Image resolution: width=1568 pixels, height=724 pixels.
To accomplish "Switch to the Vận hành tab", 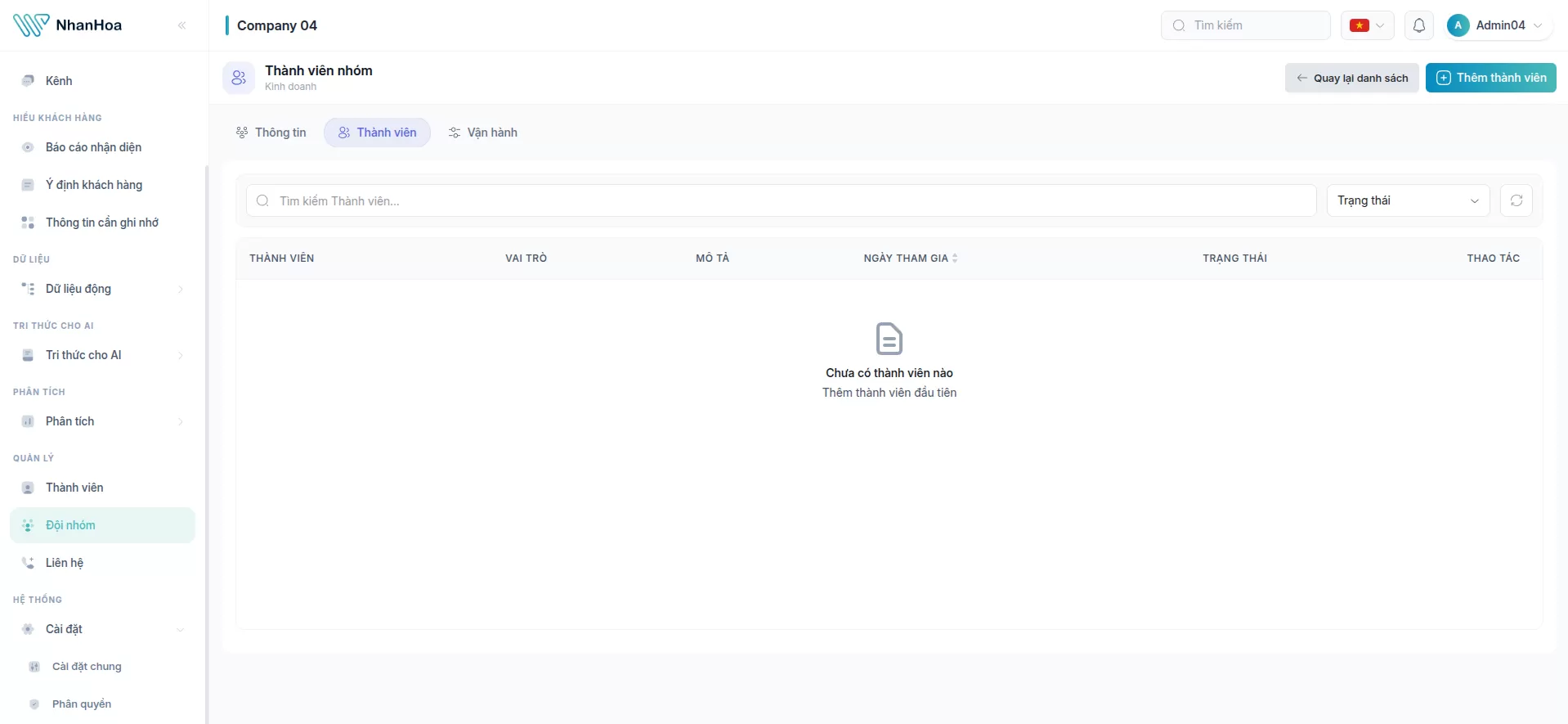I will pos(483,133).
